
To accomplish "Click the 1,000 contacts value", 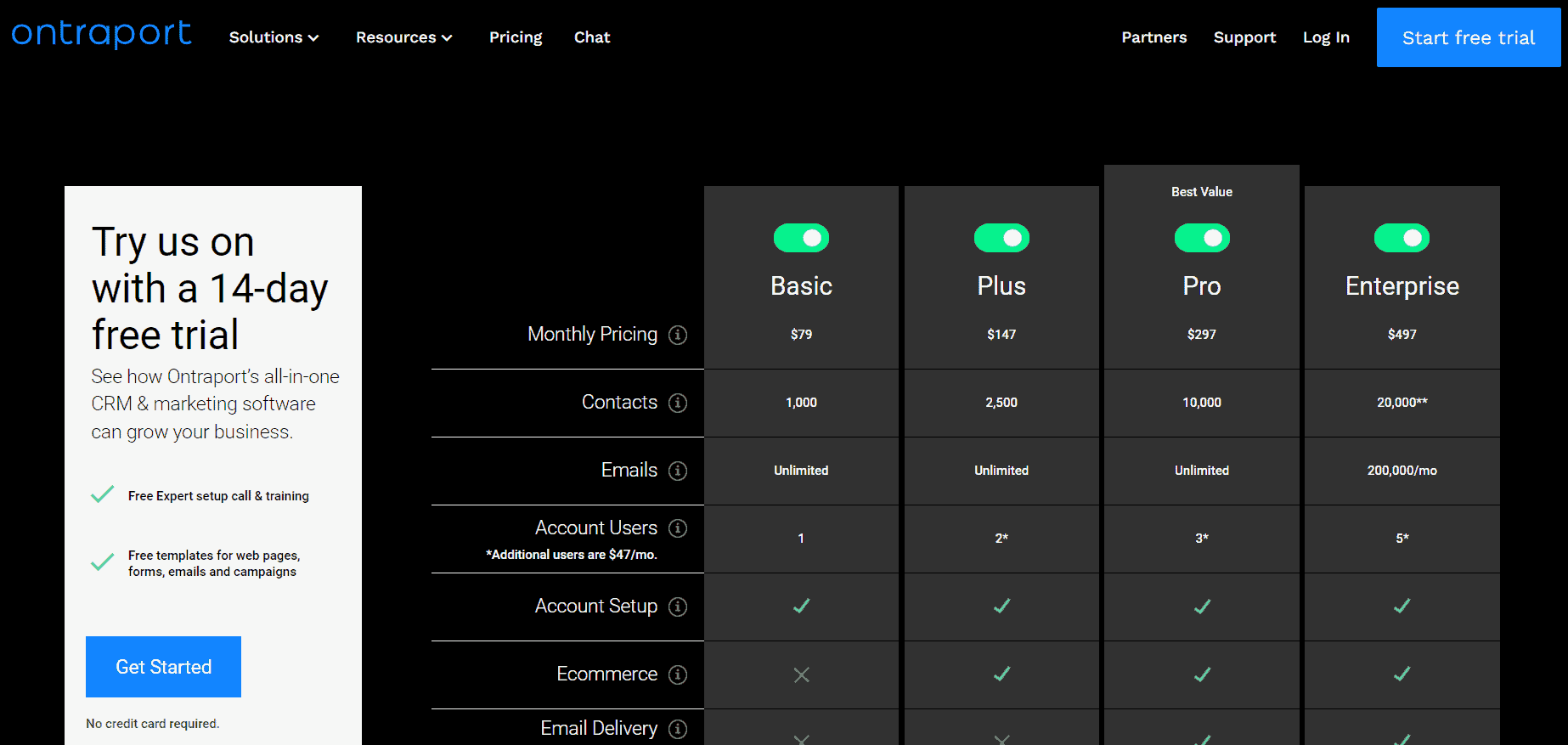I will point(801,403).
